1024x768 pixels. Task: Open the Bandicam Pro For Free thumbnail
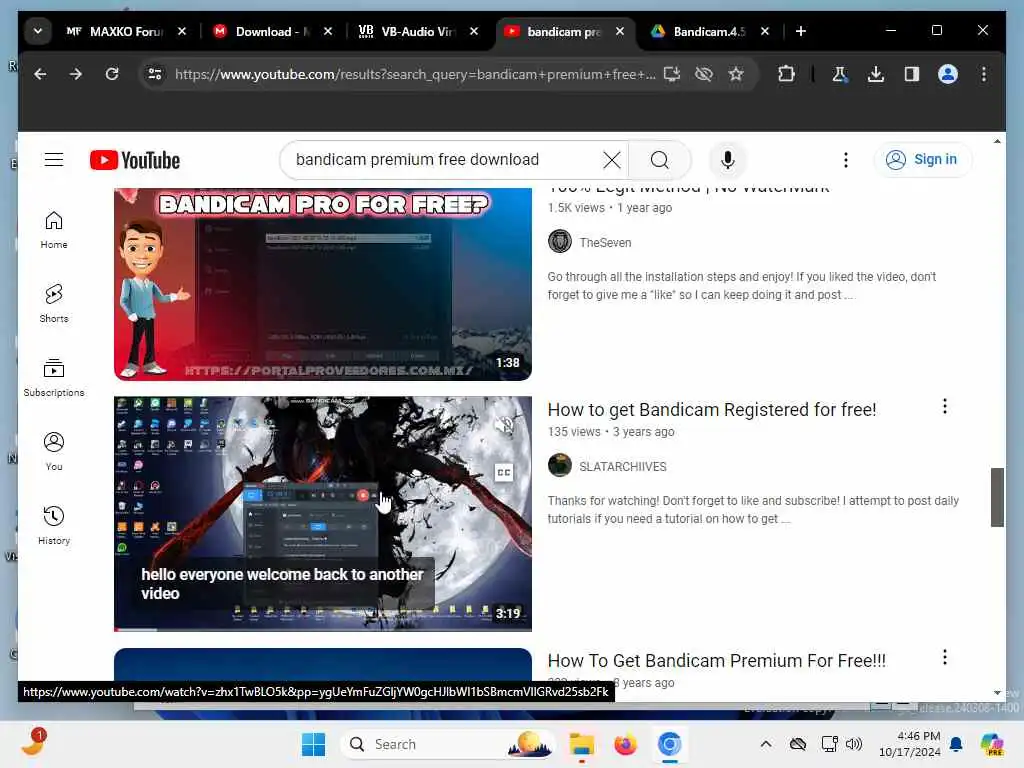tap(323, 284)
